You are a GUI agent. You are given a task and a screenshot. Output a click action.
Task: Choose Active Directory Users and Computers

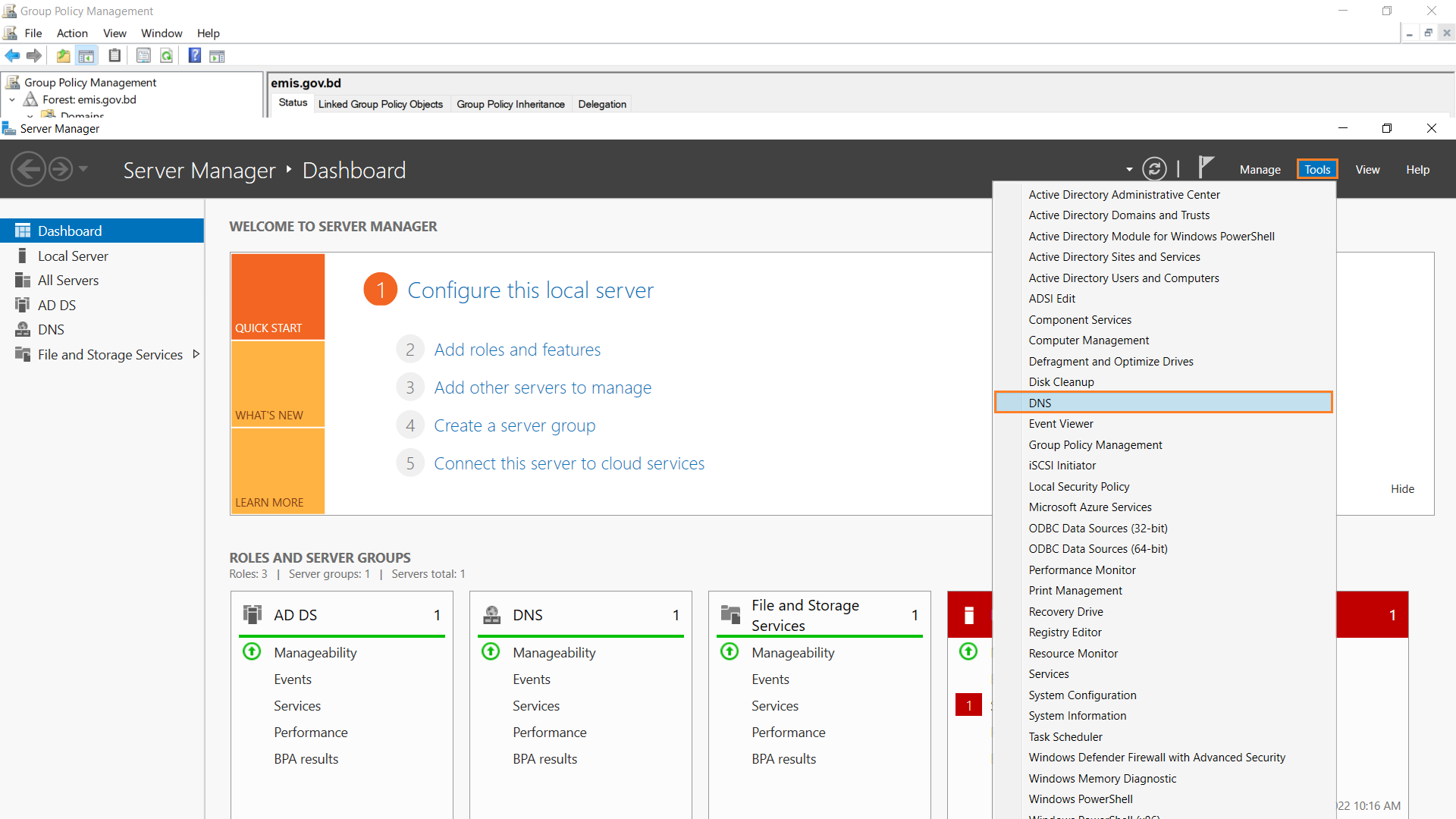1163,278
